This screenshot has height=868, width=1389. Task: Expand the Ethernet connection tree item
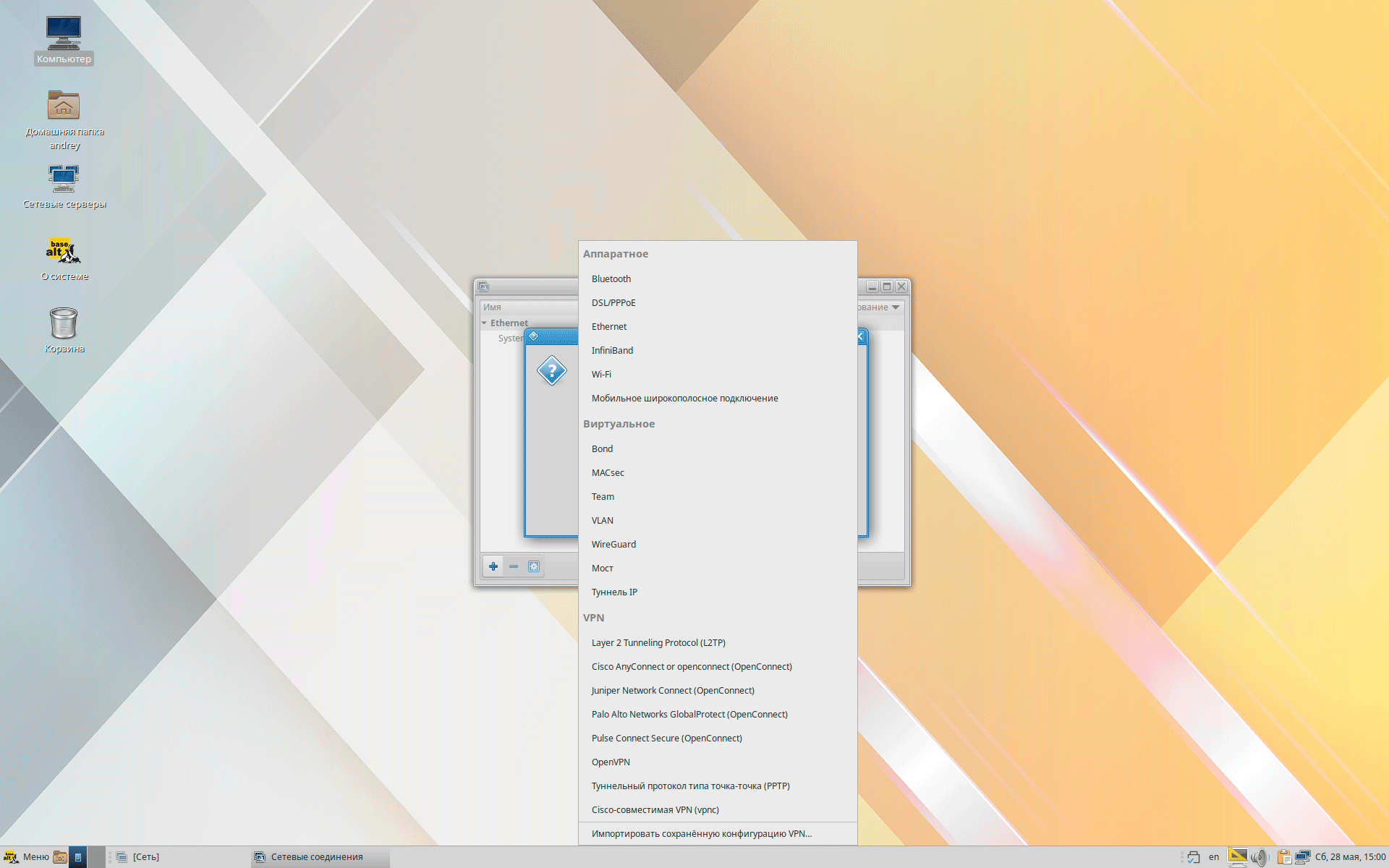click(x=484, y=322)
